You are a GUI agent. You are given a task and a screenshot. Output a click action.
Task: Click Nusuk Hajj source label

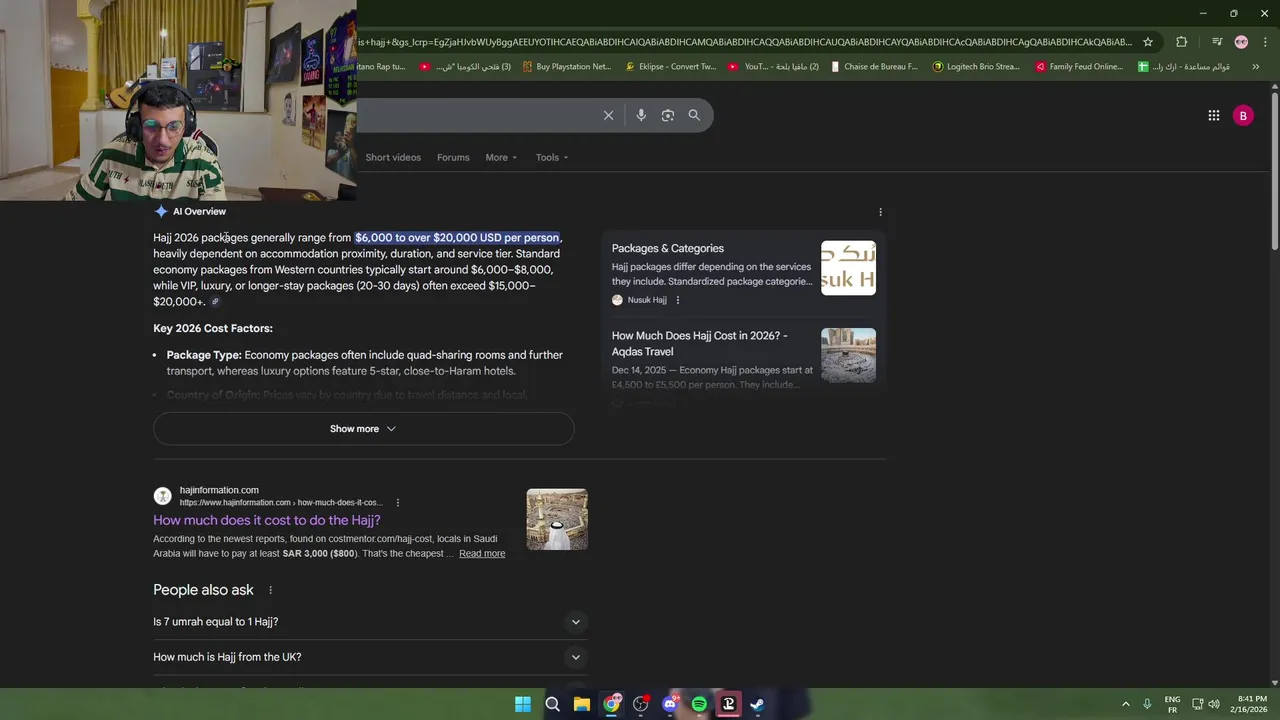click(647, 300)
